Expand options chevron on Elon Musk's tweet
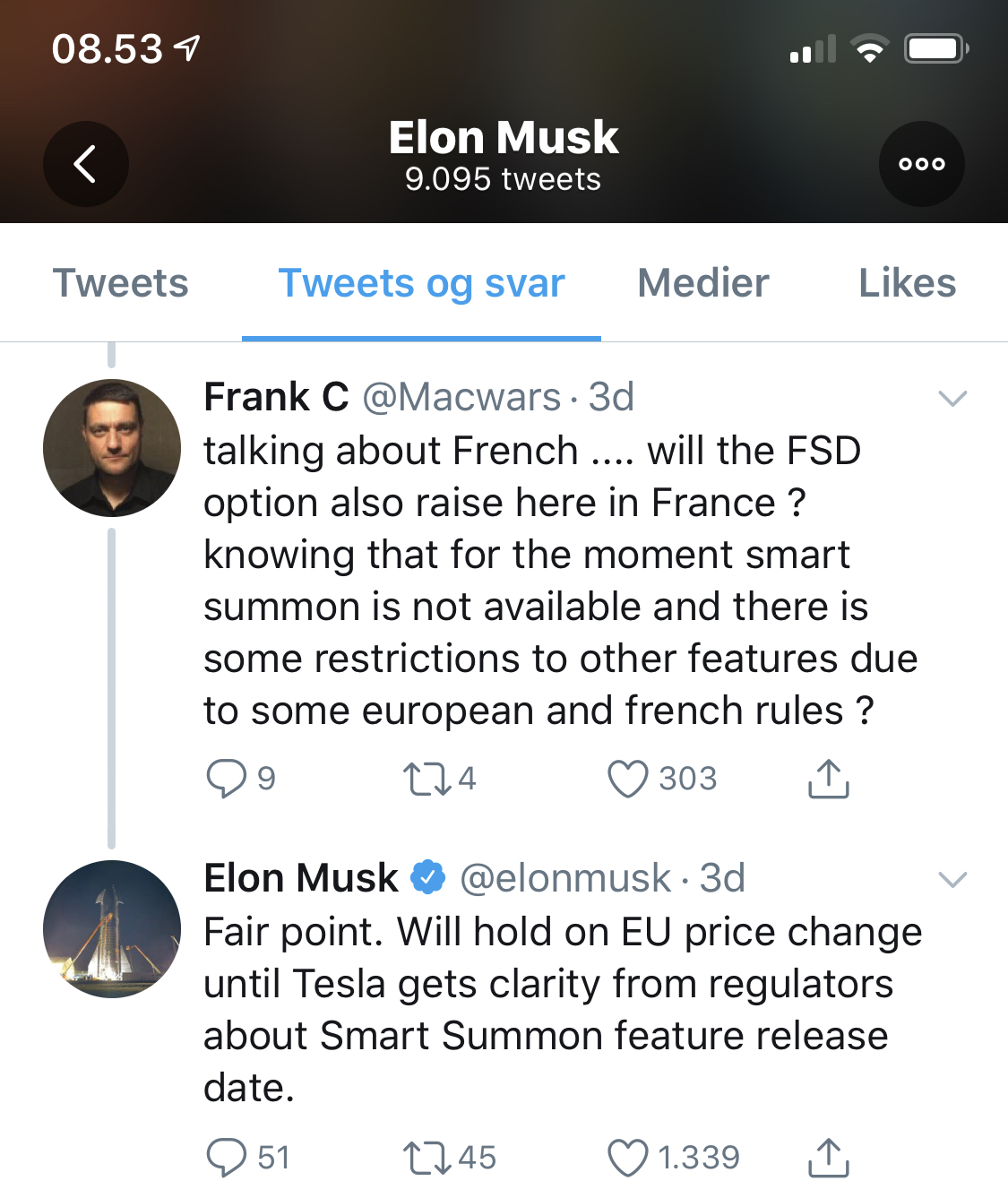Viewport: 1008px width, 1198px height. pyautogui.click(x=952, y=879)
